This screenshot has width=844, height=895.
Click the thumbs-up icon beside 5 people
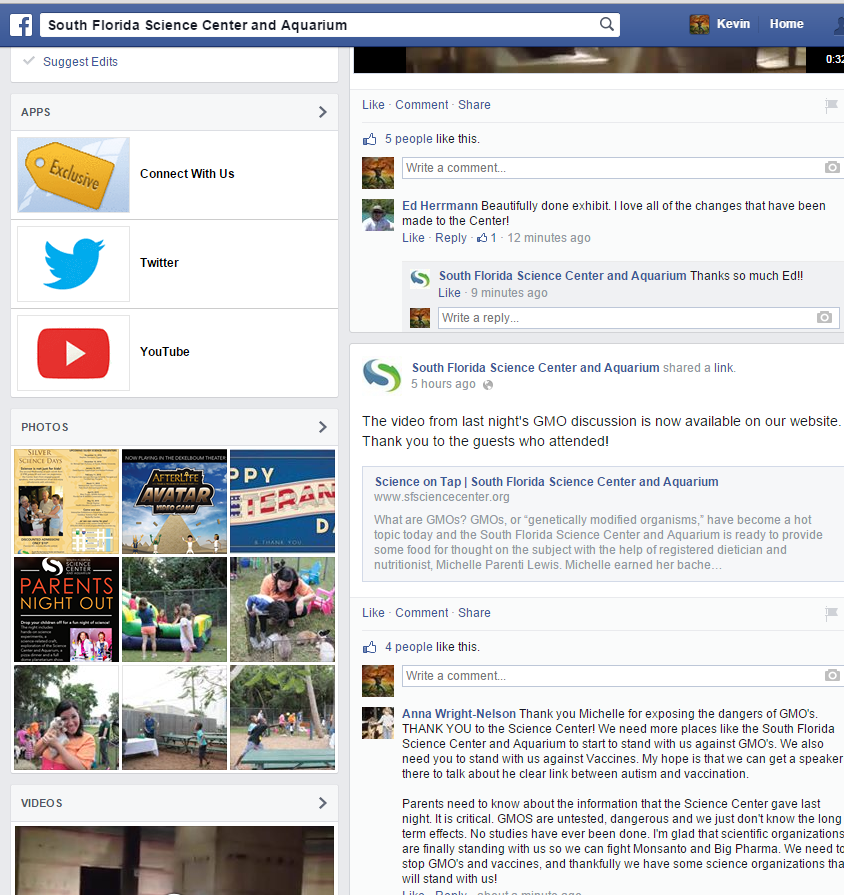[370, 139]
